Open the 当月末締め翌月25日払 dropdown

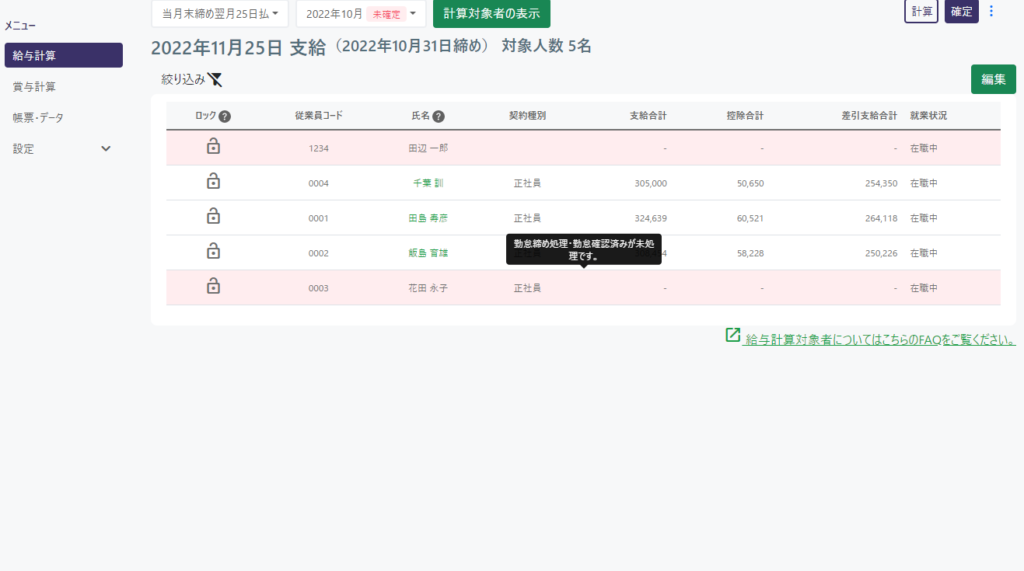click(x=220, y=14)
